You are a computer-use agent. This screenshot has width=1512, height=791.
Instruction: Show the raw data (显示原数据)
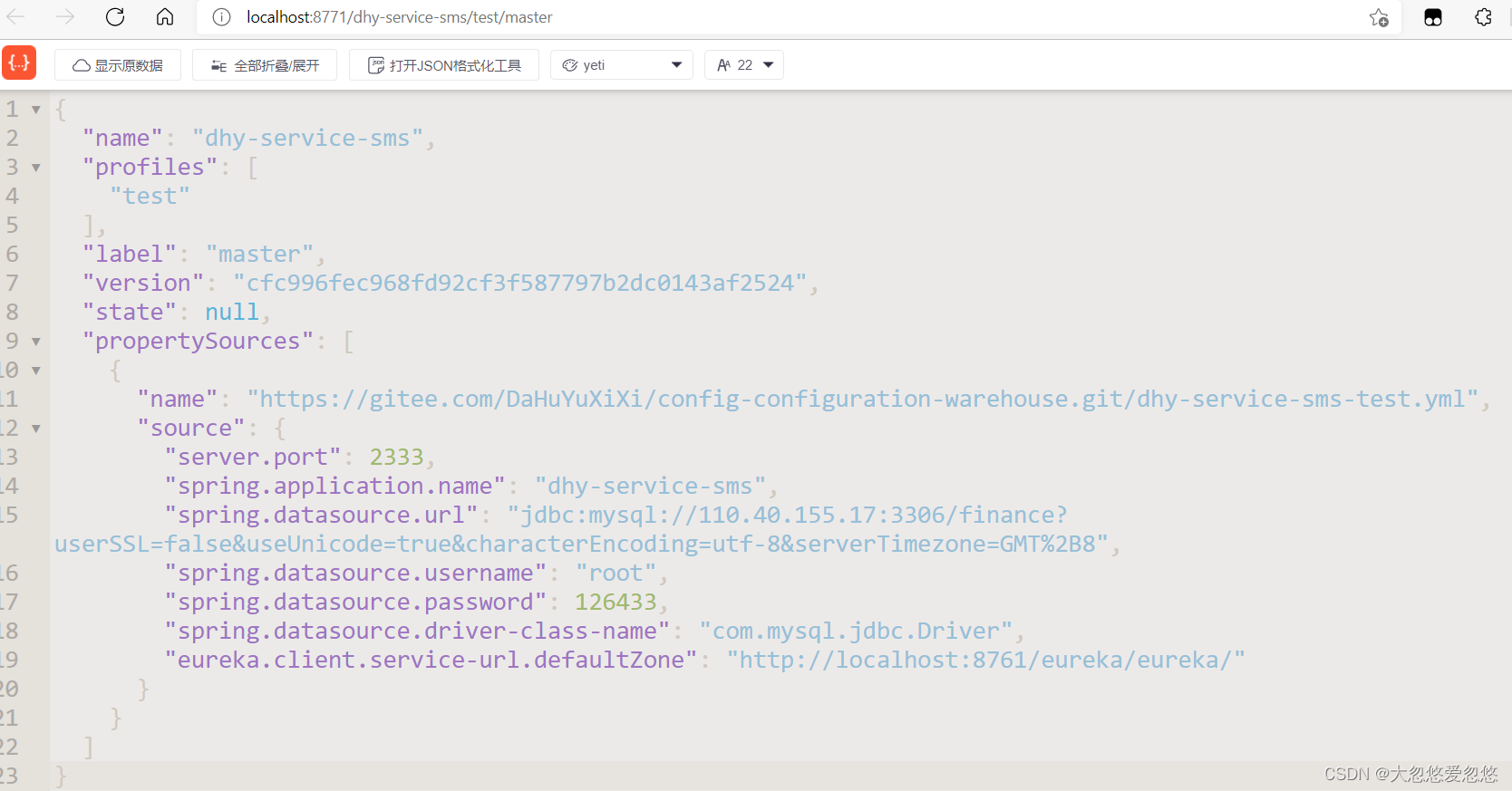tap(118, 65)
